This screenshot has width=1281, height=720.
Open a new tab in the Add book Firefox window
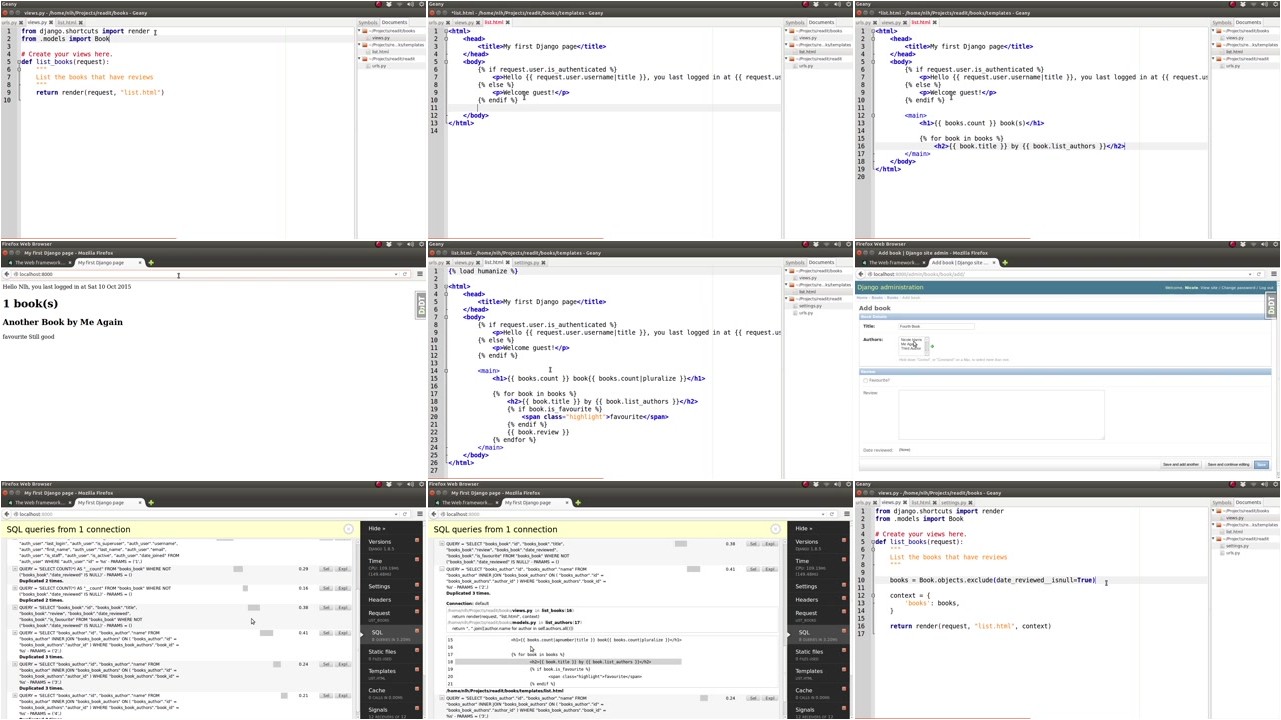click(x=1005, y=263)
